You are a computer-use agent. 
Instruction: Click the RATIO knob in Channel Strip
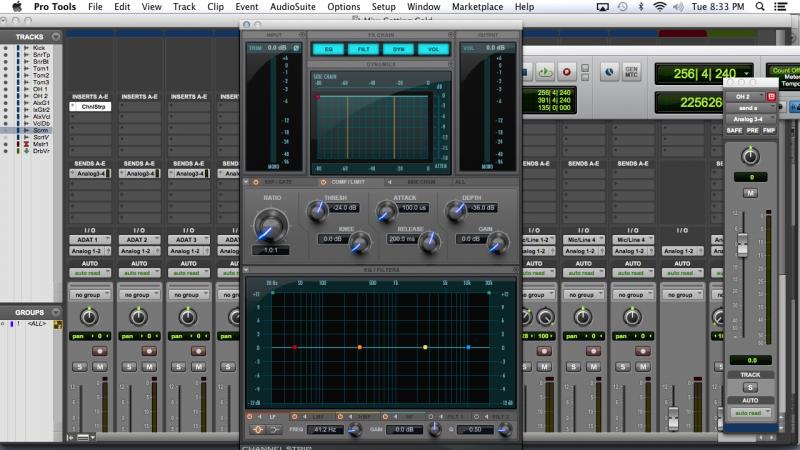270,226
